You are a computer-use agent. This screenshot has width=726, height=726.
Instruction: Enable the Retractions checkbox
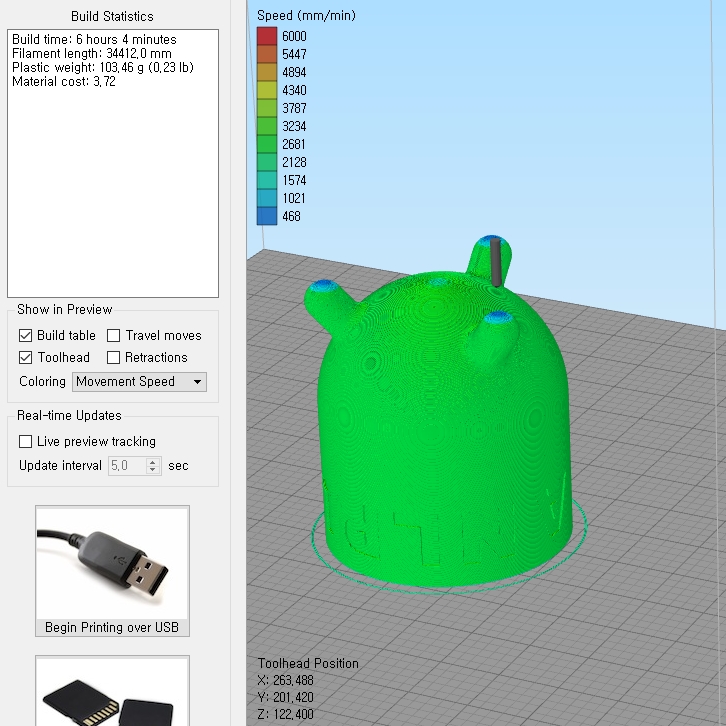(x=113, y=357)
